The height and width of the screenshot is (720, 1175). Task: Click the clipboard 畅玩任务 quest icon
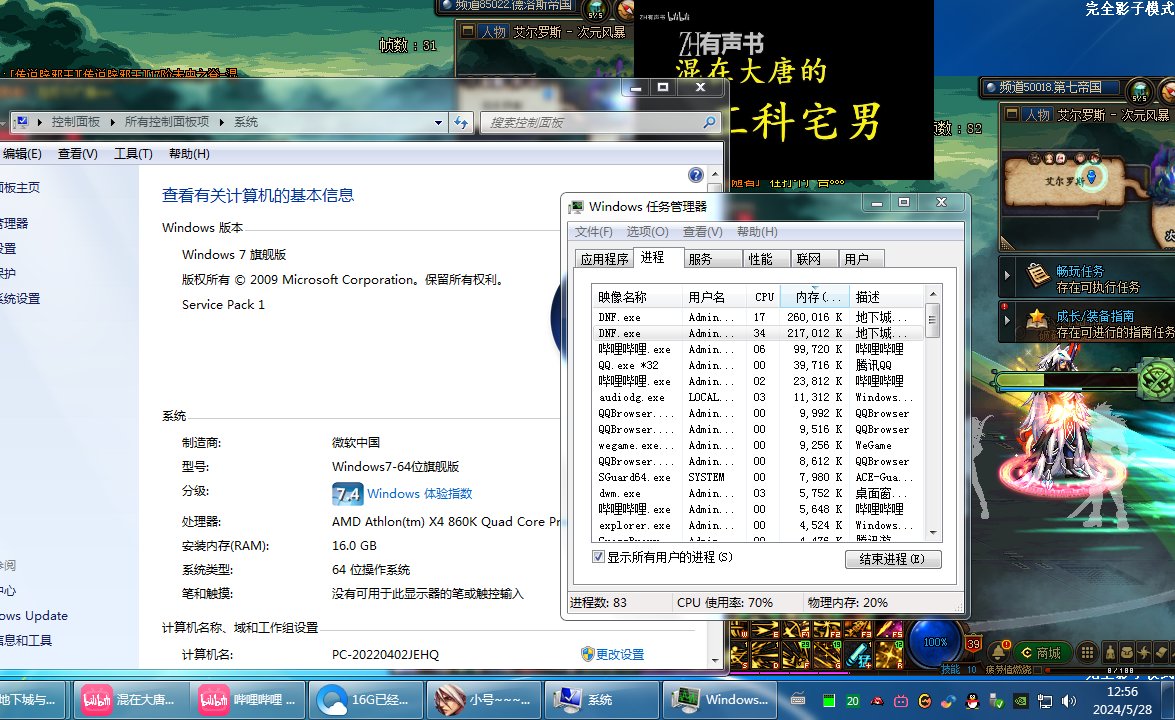pyautogui.click(x=1037, y=276)
